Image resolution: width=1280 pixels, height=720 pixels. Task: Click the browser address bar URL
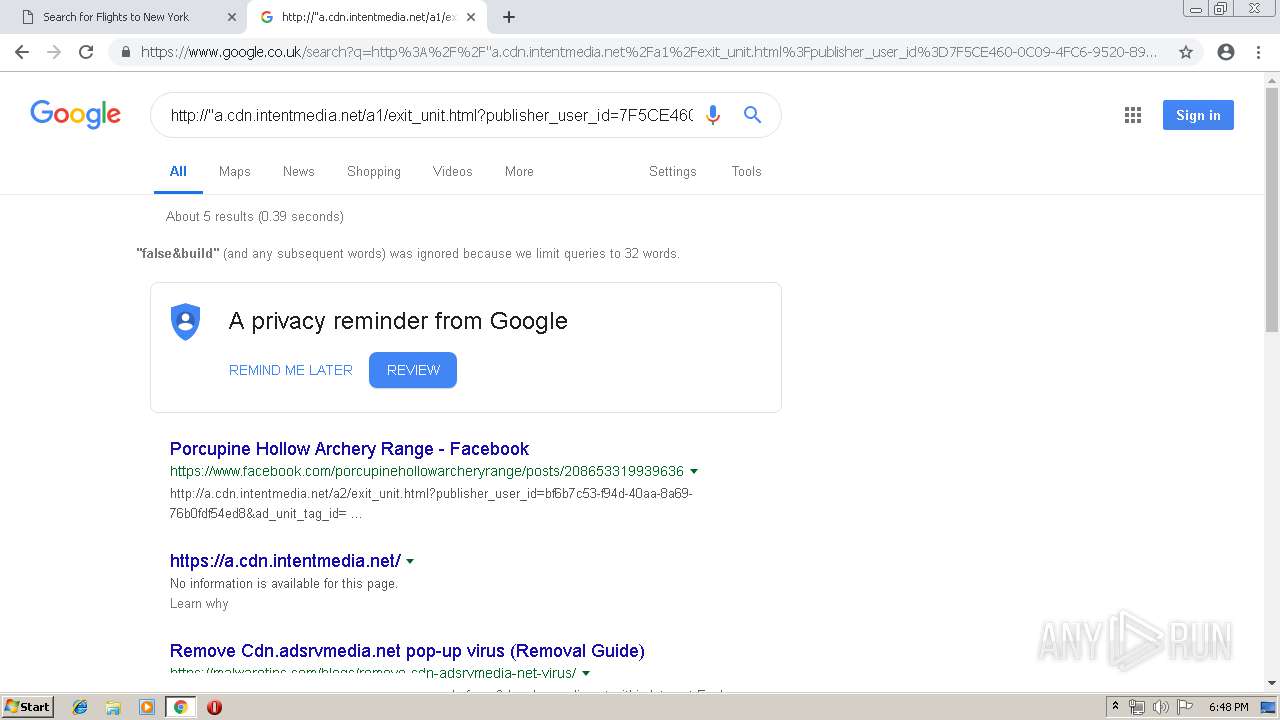coord(648,52)
